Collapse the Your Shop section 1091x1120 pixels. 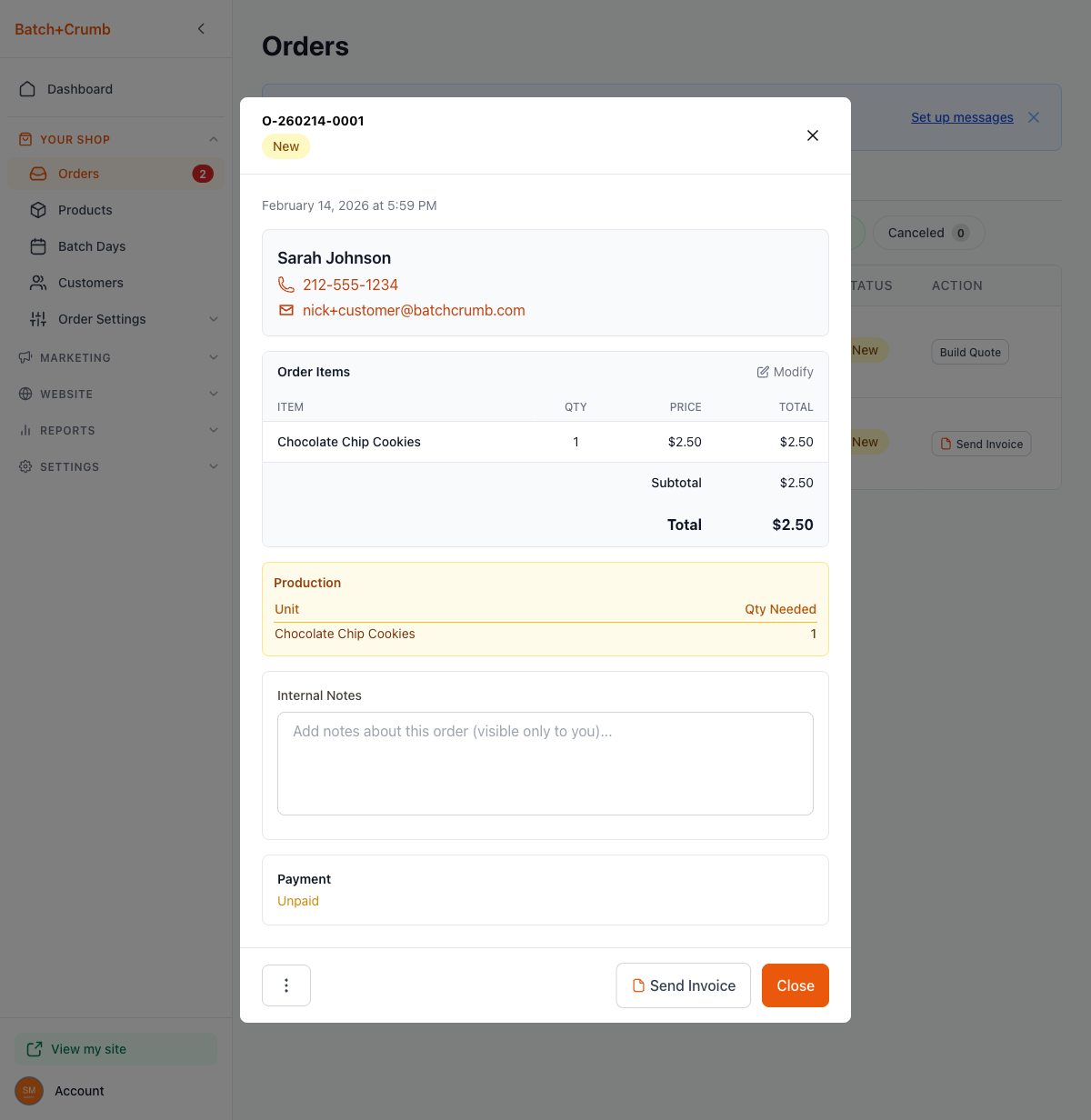(214, 139)
